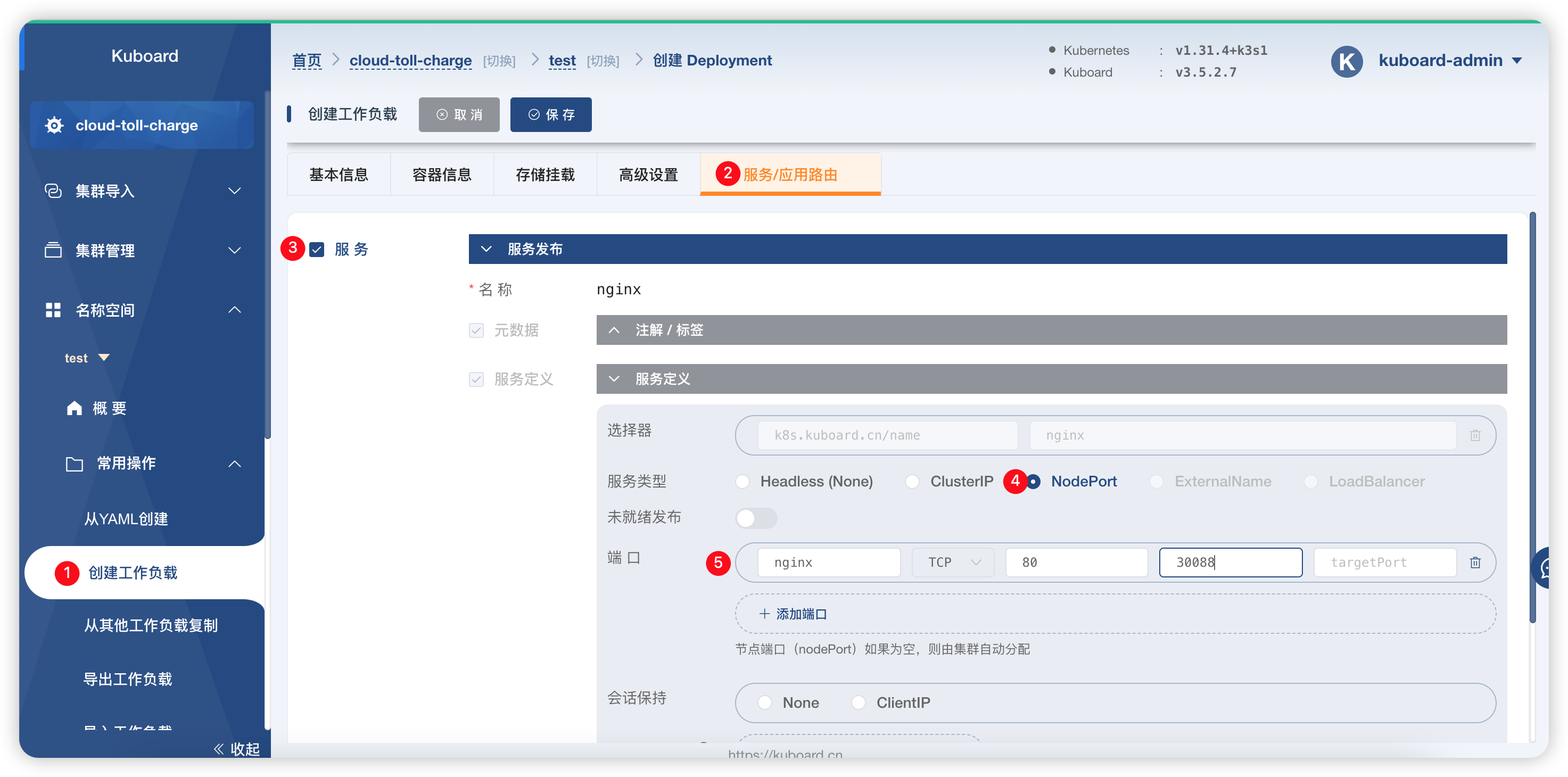Uncheck the 服务 checkbox
This screenshot has height=777, width=1568.
click(x=317, y=250)
